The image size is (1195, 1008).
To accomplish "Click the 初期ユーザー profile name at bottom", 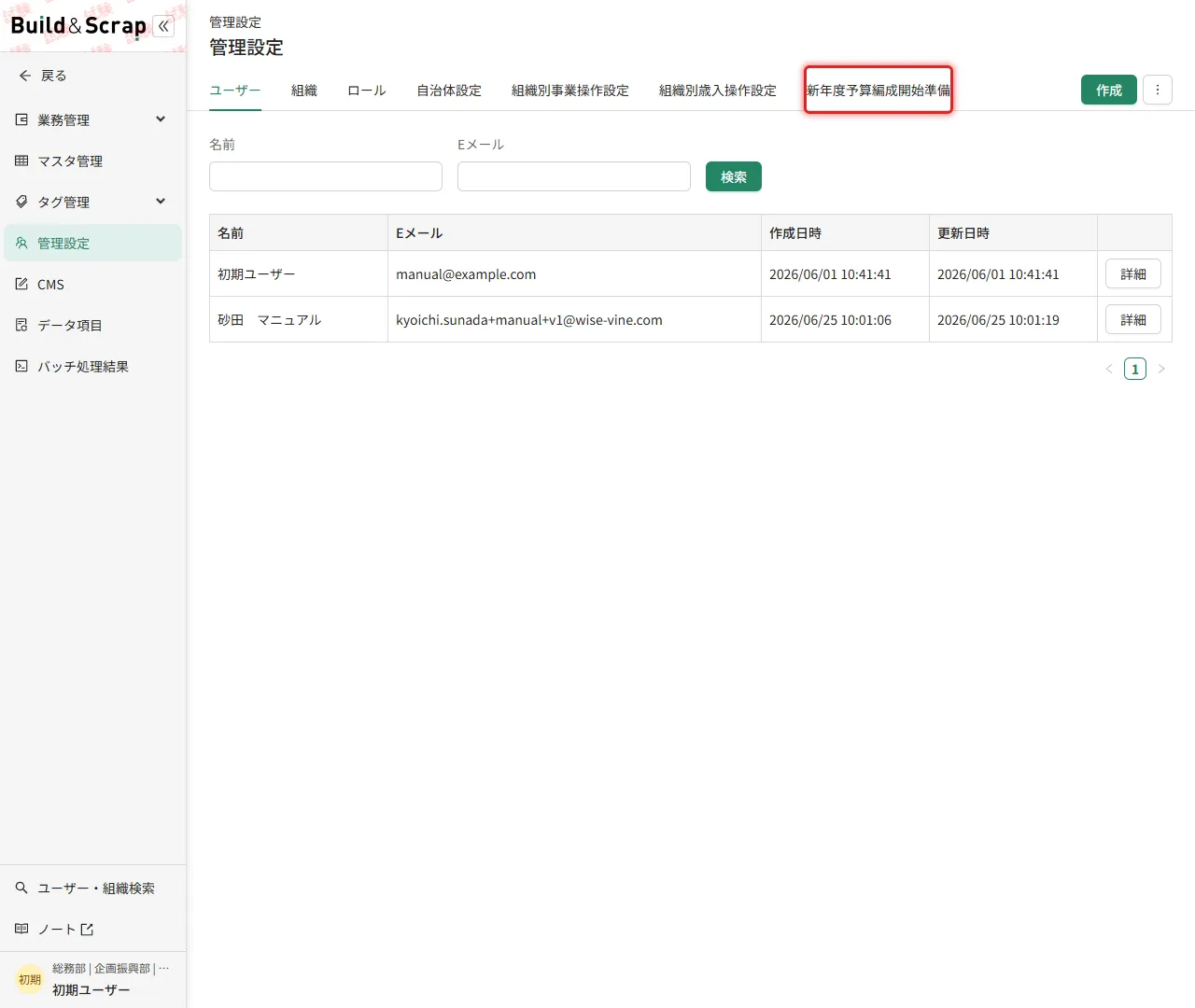I will [91, 989].
